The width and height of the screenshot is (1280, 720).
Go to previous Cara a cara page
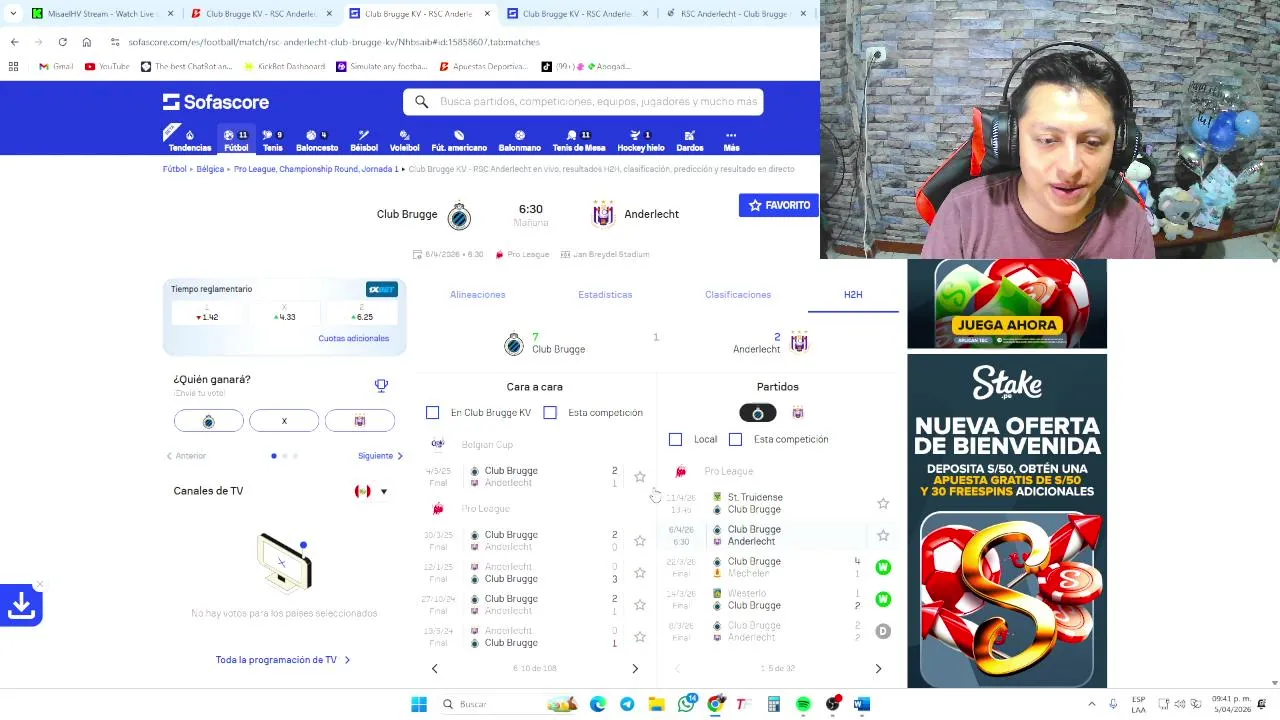[434, 668]
